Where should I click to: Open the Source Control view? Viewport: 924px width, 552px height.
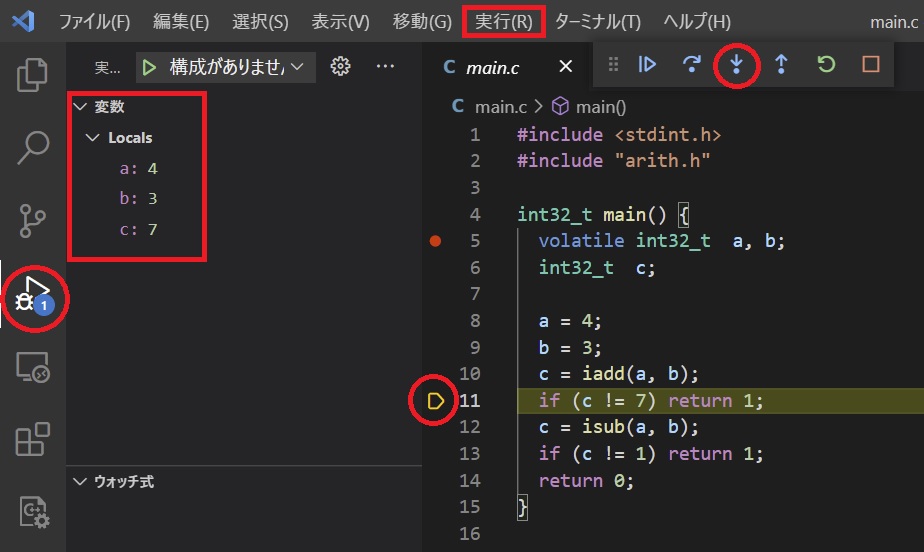pyautogui.click(x=32, y=221)
